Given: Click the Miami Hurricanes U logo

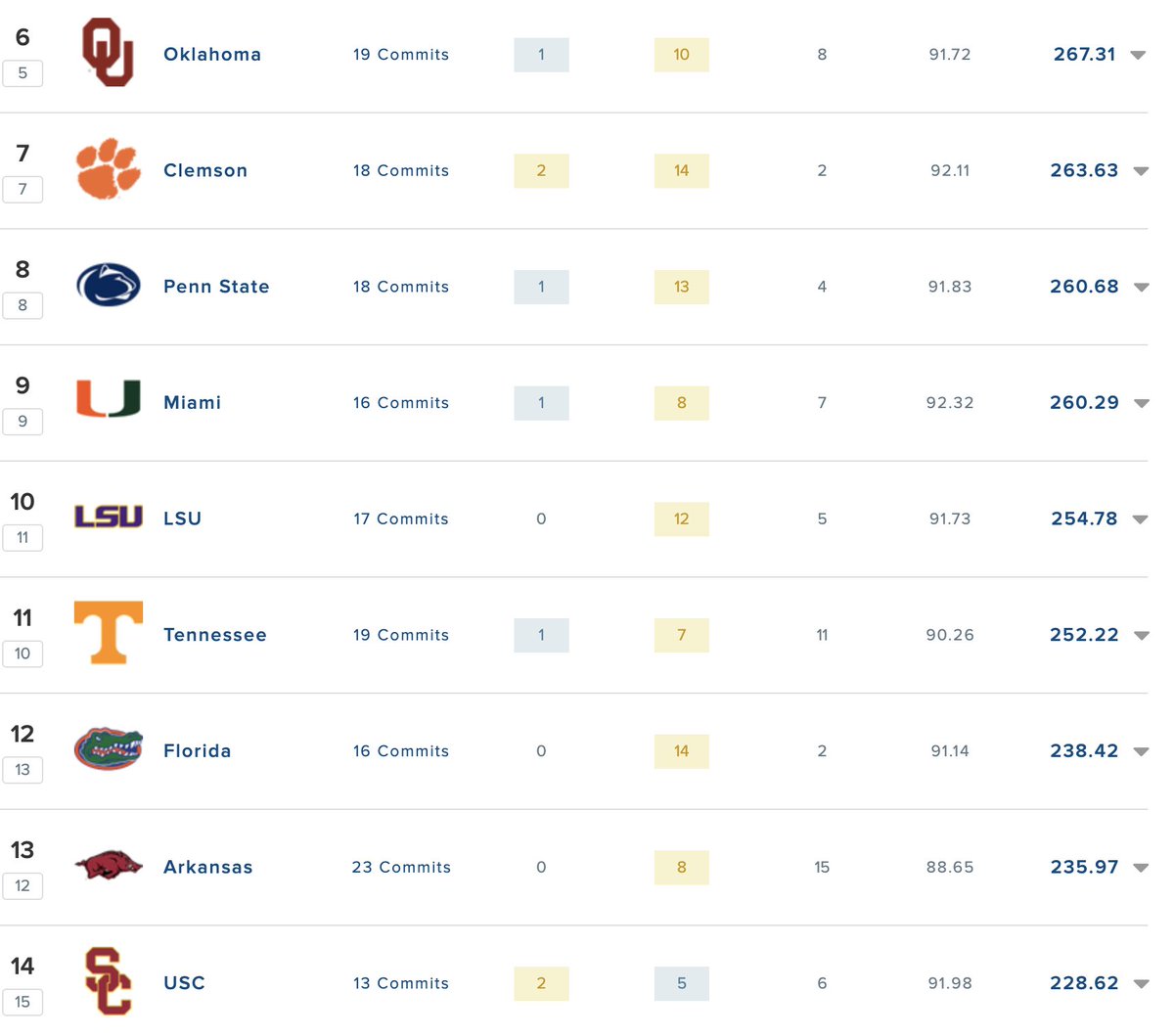Looking at the screenshot, I should 109,399.
